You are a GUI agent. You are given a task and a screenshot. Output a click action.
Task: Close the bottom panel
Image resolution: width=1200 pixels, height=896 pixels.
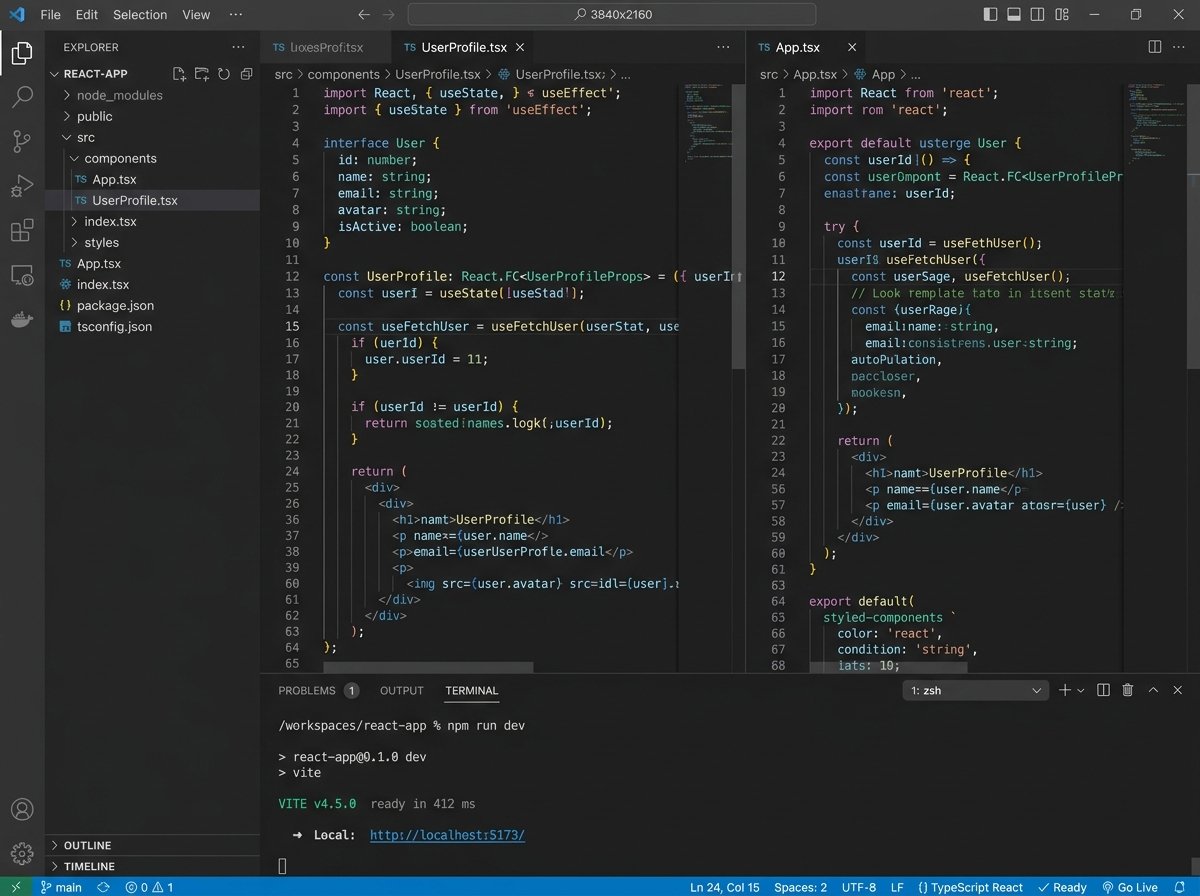[x=1180, y=690]
